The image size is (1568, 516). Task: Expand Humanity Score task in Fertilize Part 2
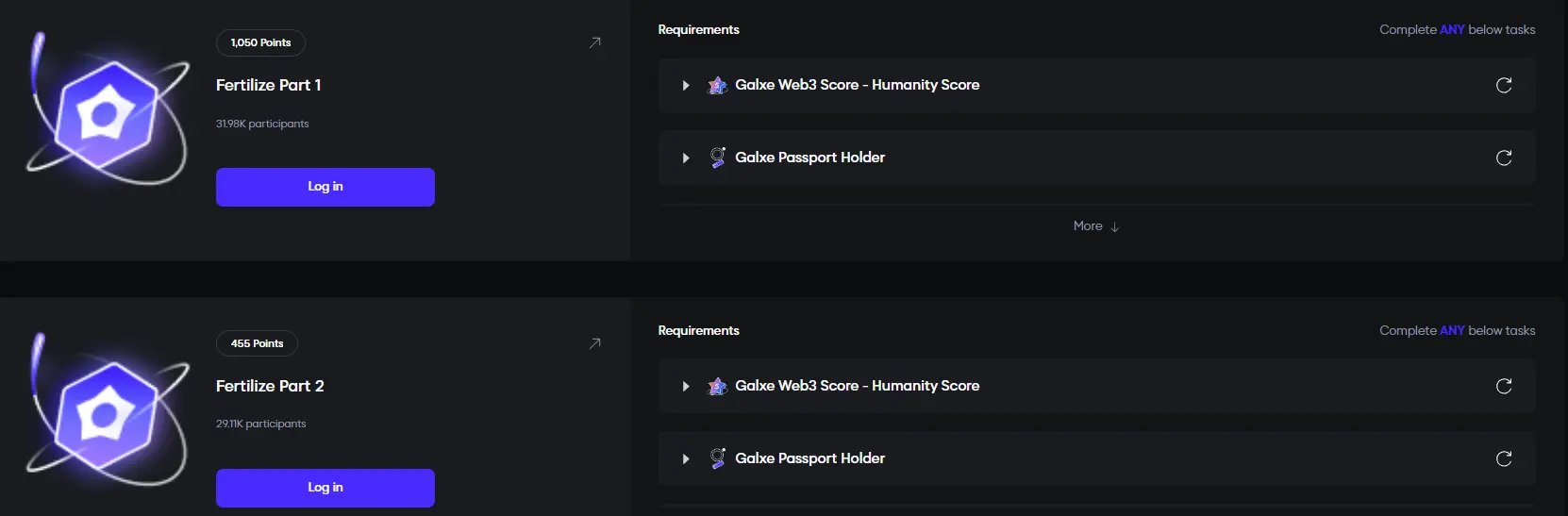coord(686,386)
